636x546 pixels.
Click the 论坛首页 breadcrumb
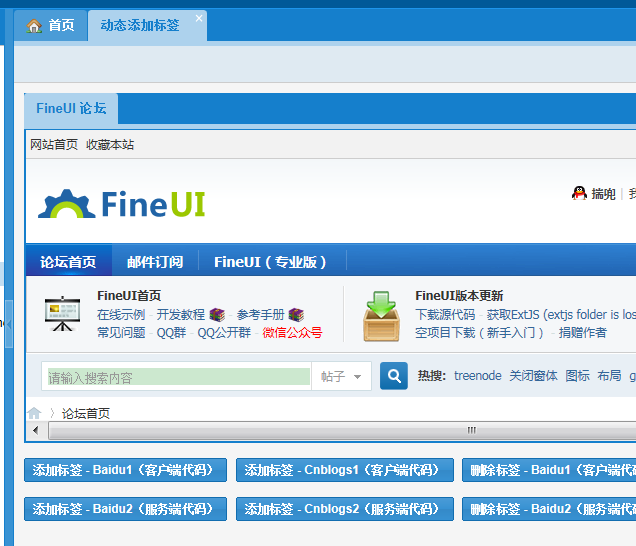[x=86, y=413]
